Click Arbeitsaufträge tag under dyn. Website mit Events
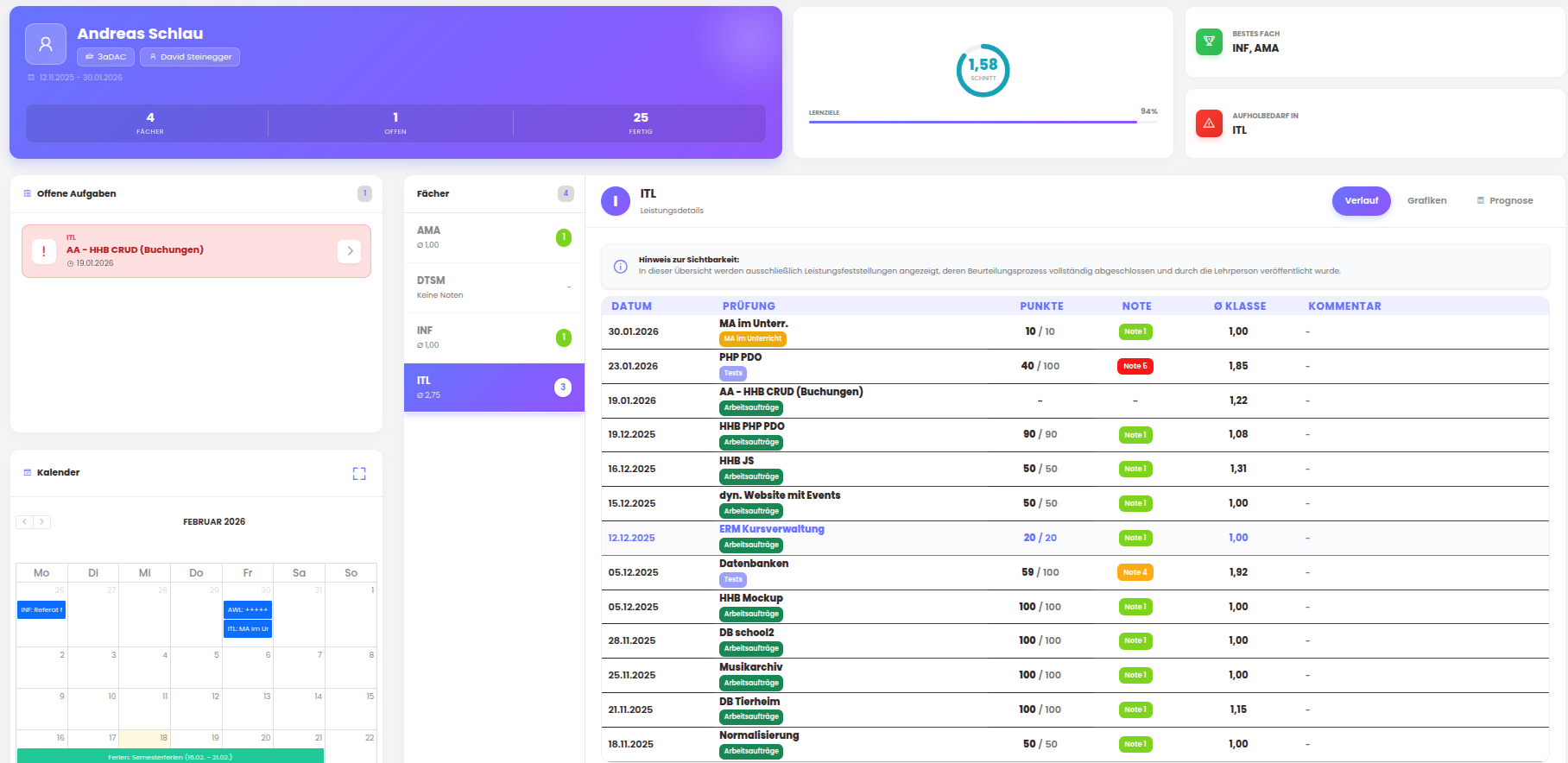Image resolution: width=1568 pixels, height=763 pixels. (751, 511)
